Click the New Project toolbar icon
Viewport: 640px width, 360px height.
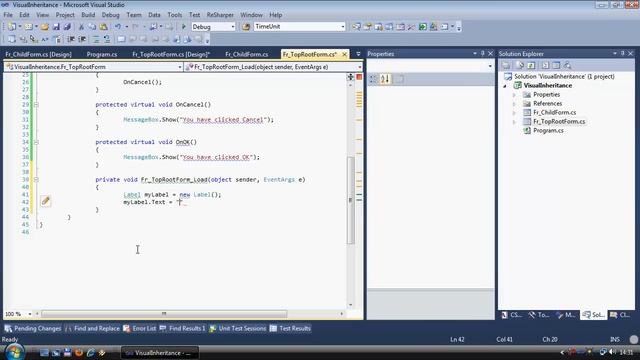click(12, 27)
